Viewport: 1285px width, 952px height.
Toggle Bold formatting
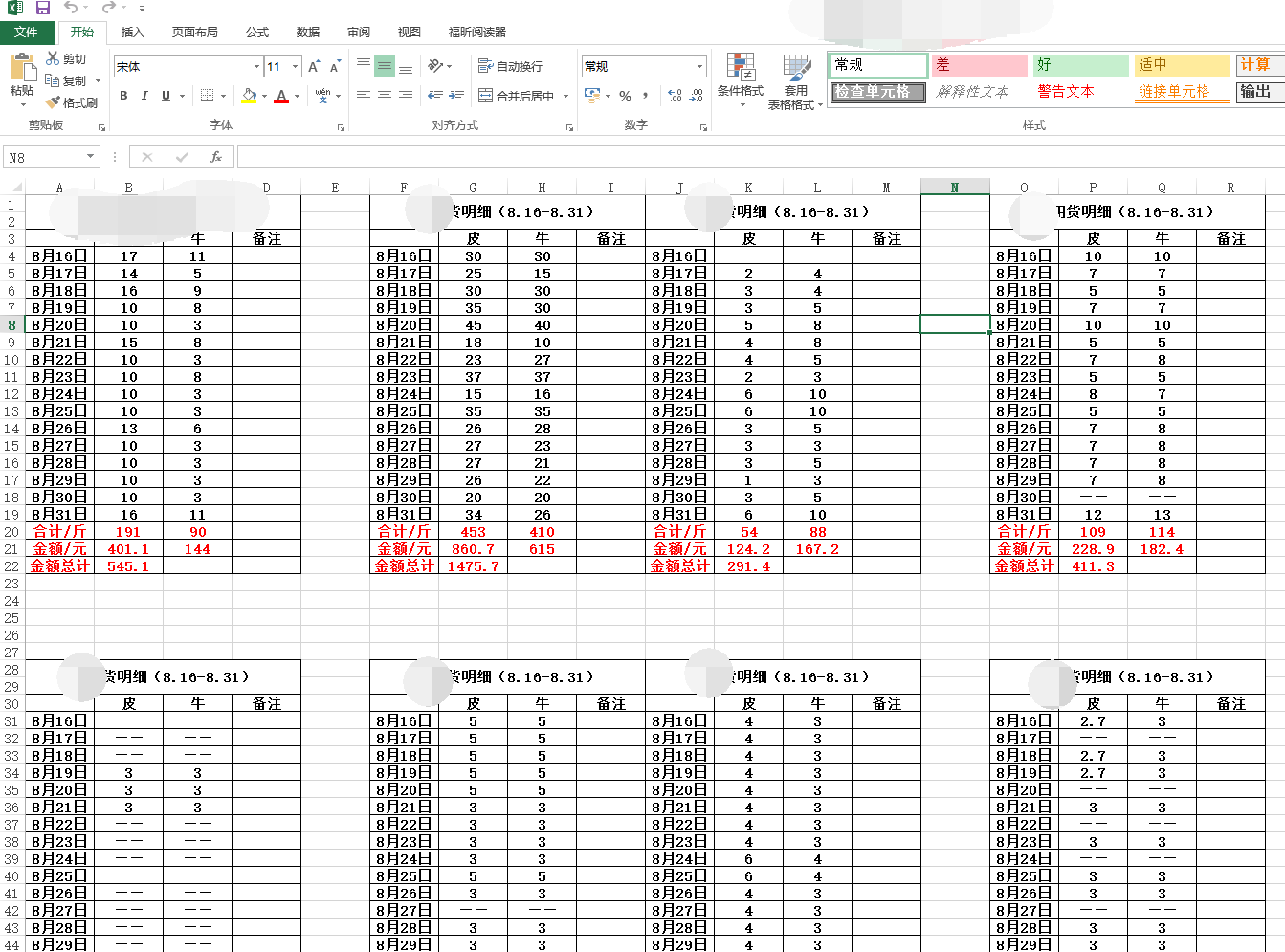tap(123, 96)
